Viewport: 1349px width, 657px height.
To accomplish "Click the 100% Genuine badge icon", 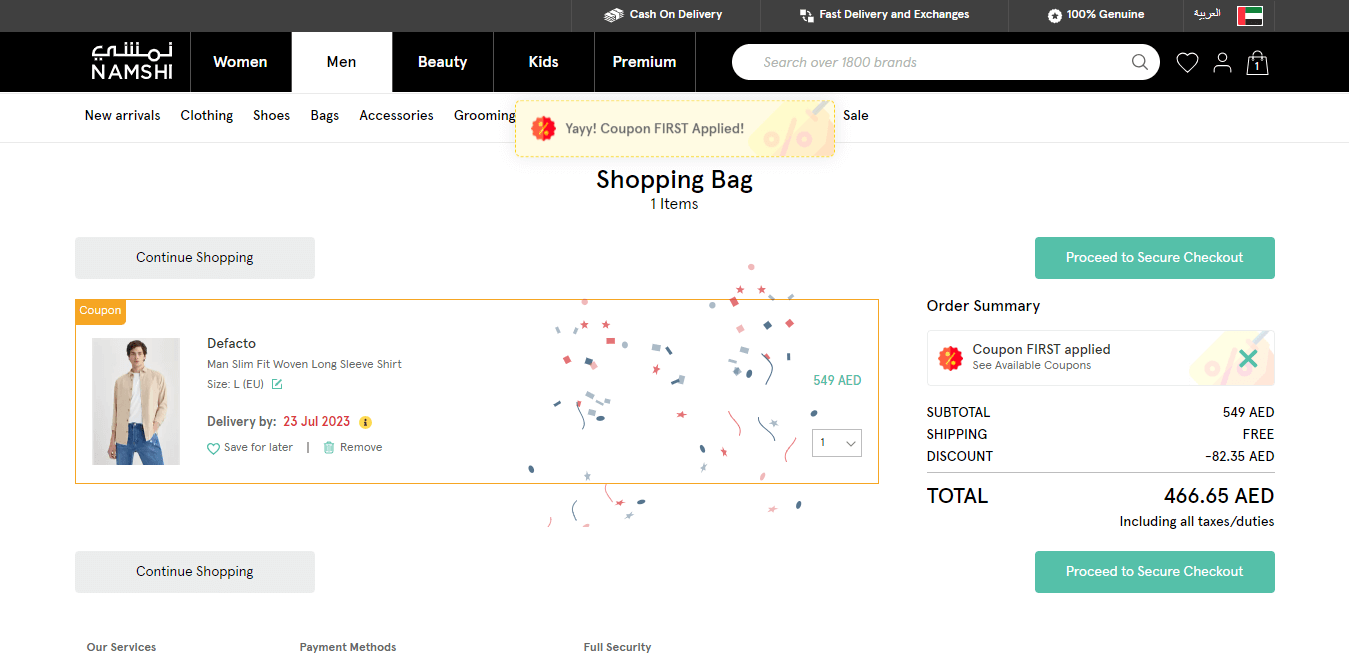I will coord(1054,15).
